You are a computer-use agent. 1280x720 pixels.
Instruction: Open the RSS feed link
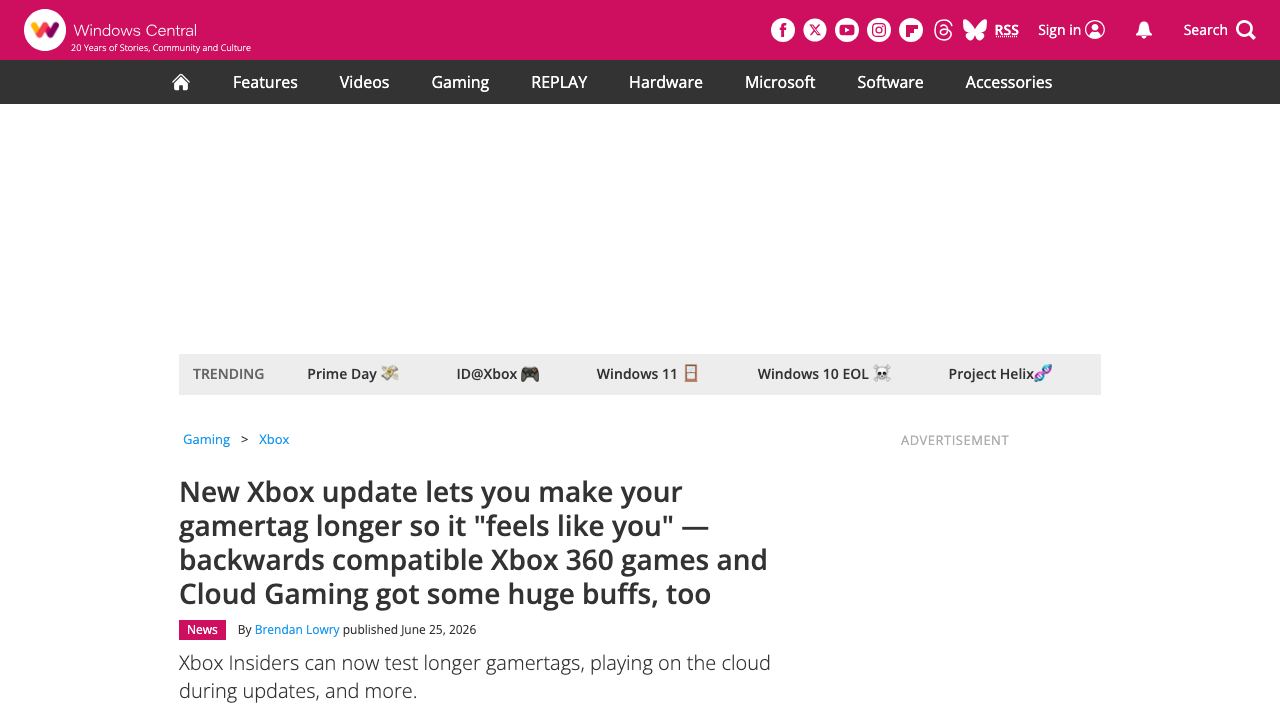[x=1007, y=30]
